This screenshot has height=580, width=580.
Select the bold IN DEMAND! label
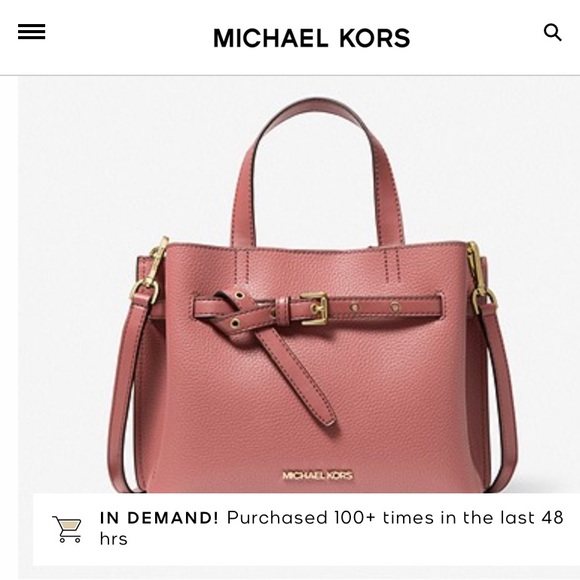coord(159,517)
